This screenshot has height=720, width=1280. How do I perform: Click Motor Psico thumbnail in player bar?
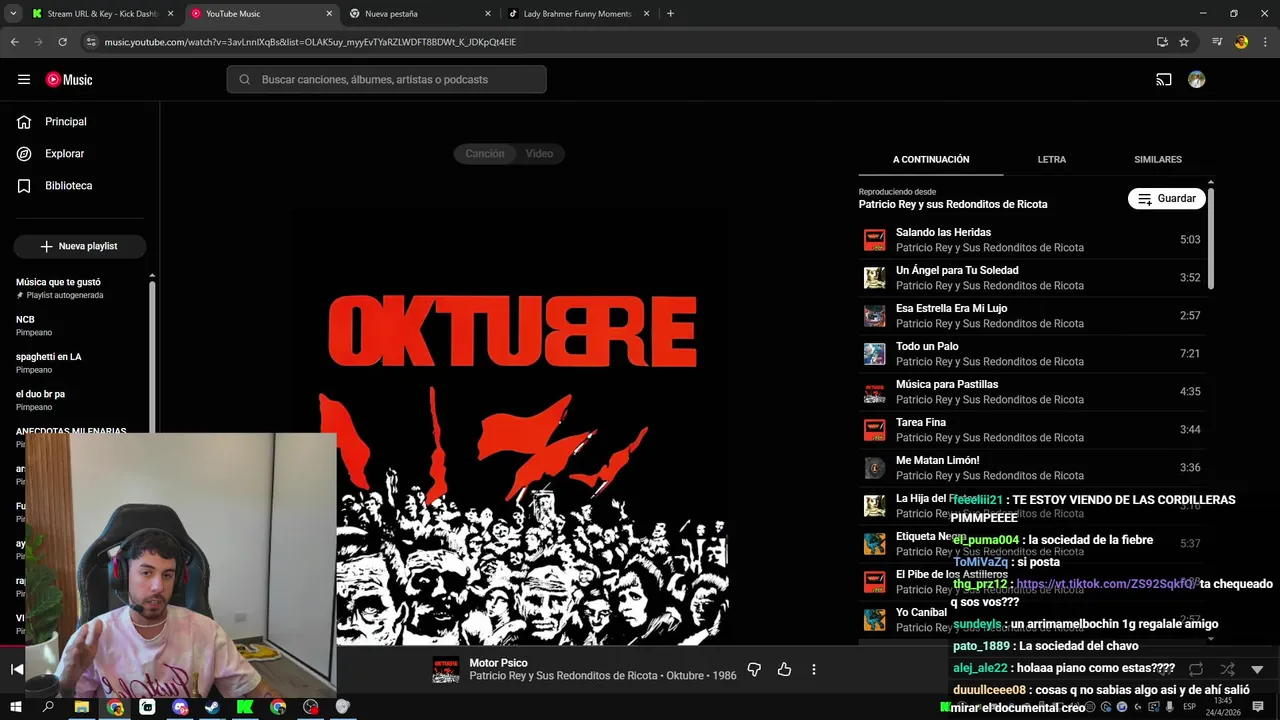click(x=446, y=670)
